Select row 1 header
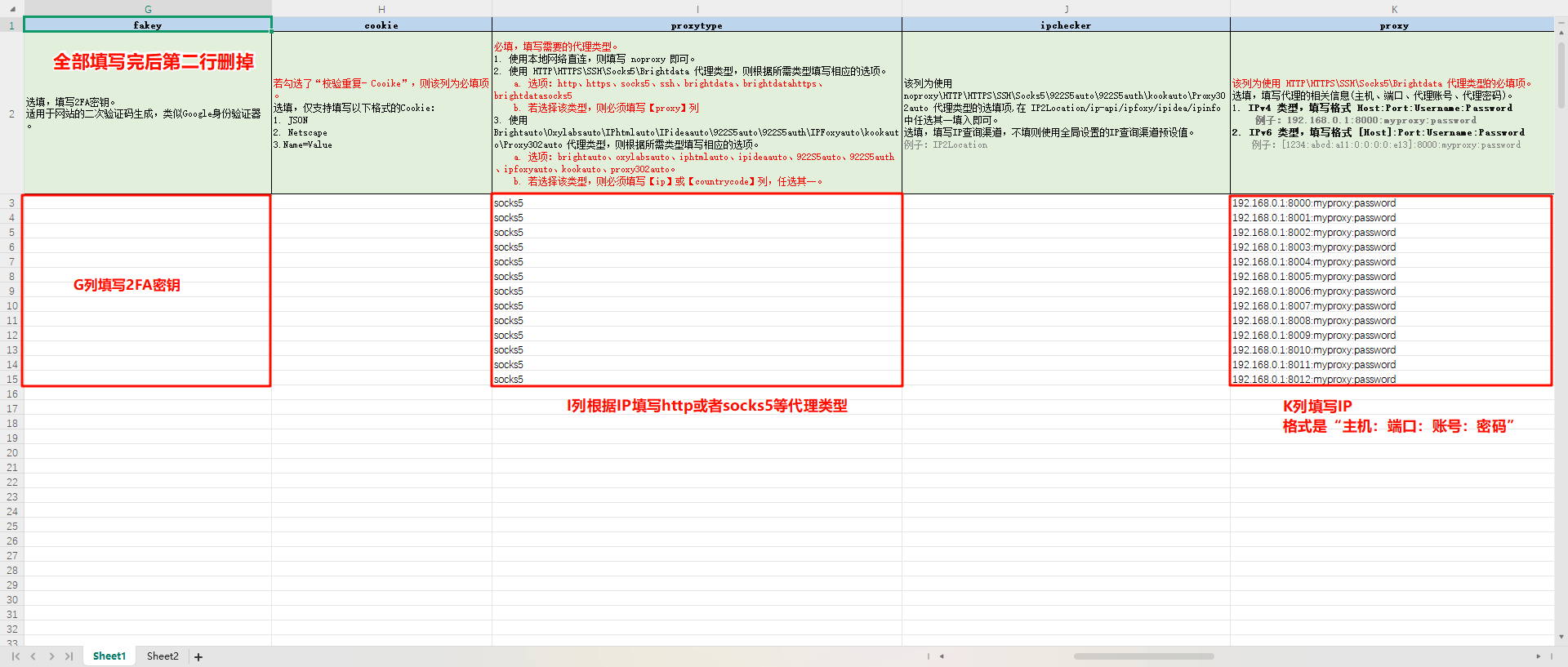Image resolution: width=1568 pixels, height=667 pixels. [x=11, y=25]
